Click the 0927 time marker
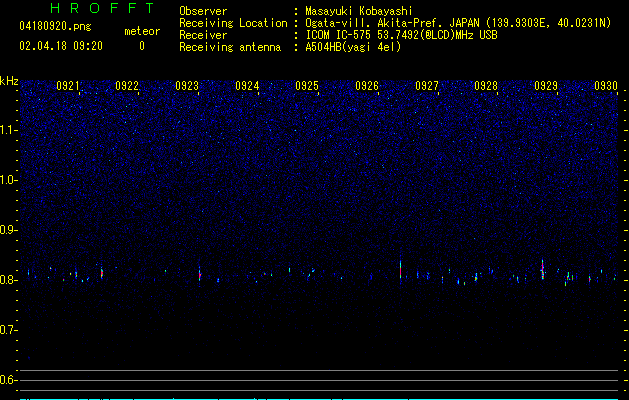Screen dimensions: 629x400 pyautogui.click(x=427, y=86)
